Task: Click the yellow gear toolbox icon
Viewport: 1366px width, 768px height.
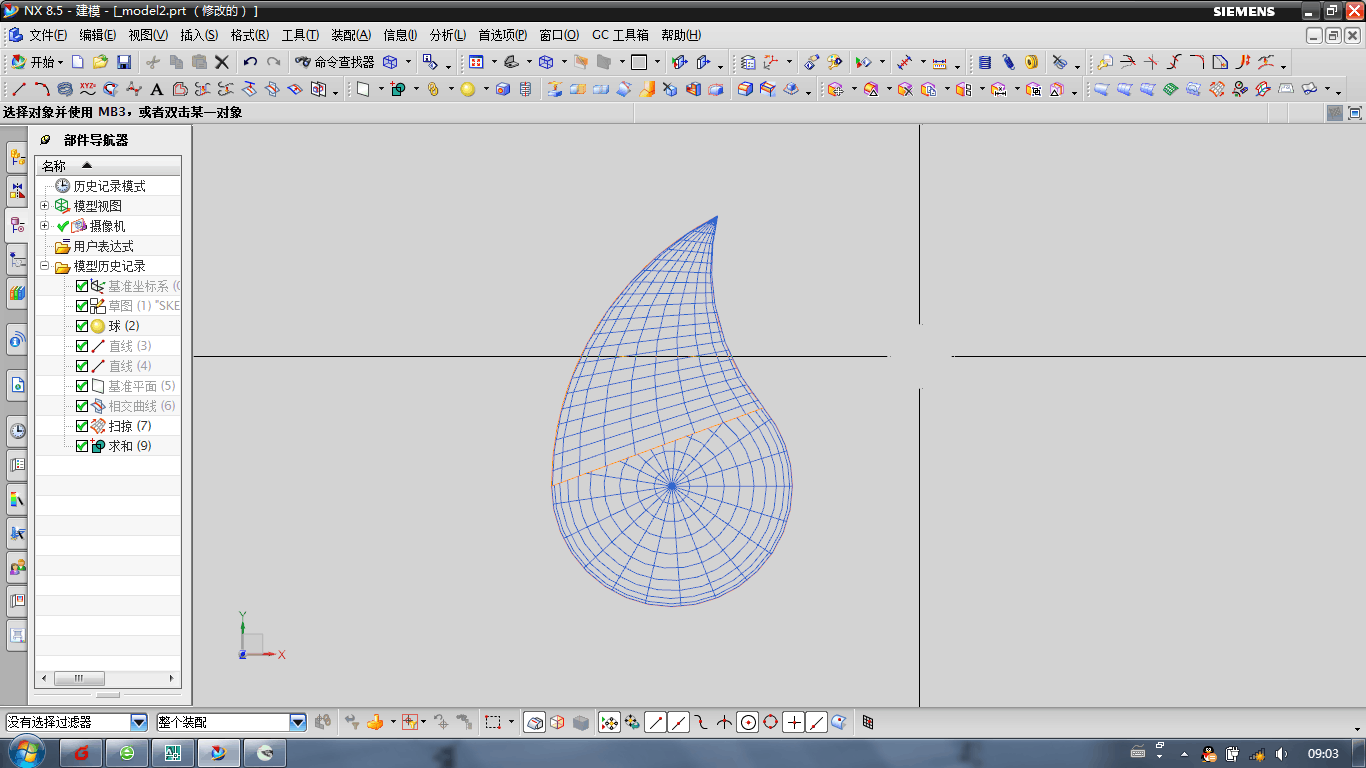Action: tap(1031, 62)
